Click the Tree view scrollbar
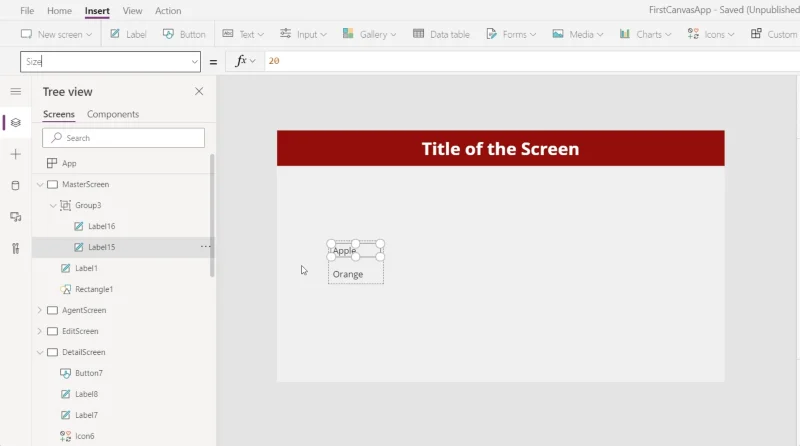 212,215
